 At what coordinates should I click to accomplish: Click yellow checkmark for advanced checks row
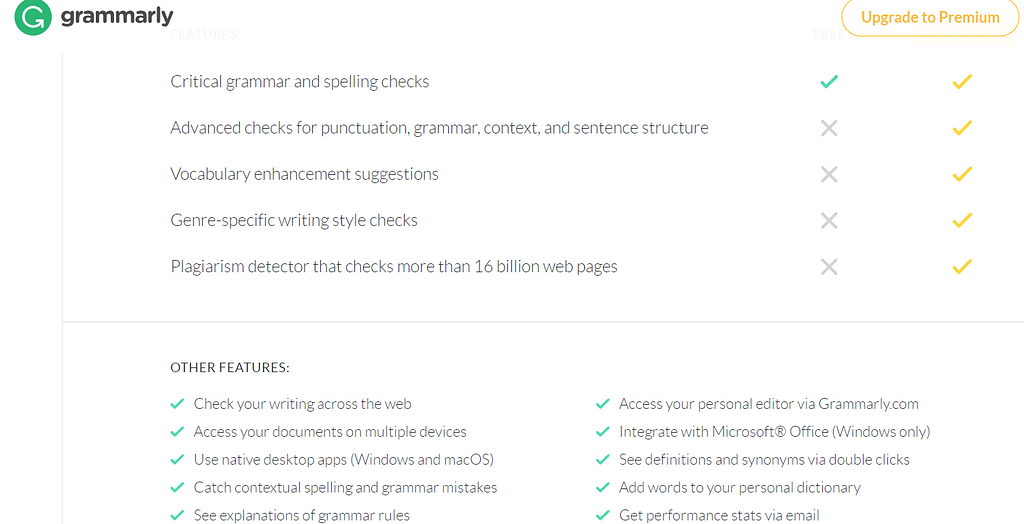coord(962,128)
